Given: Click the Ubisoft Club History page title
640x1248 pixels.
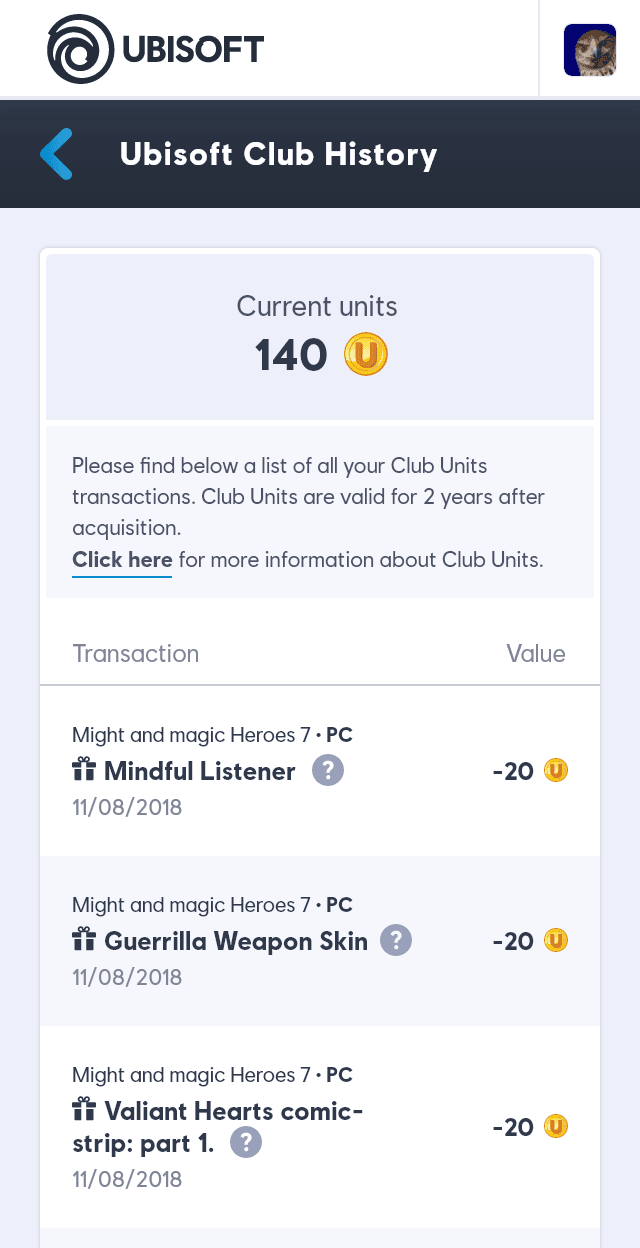Looking at the screenshot, I should pyautogui.click(x=278, y=155).
